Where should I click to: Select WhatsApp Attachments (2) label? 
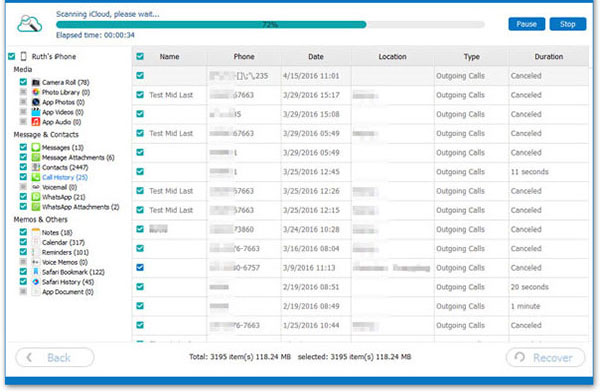(80, 207)
